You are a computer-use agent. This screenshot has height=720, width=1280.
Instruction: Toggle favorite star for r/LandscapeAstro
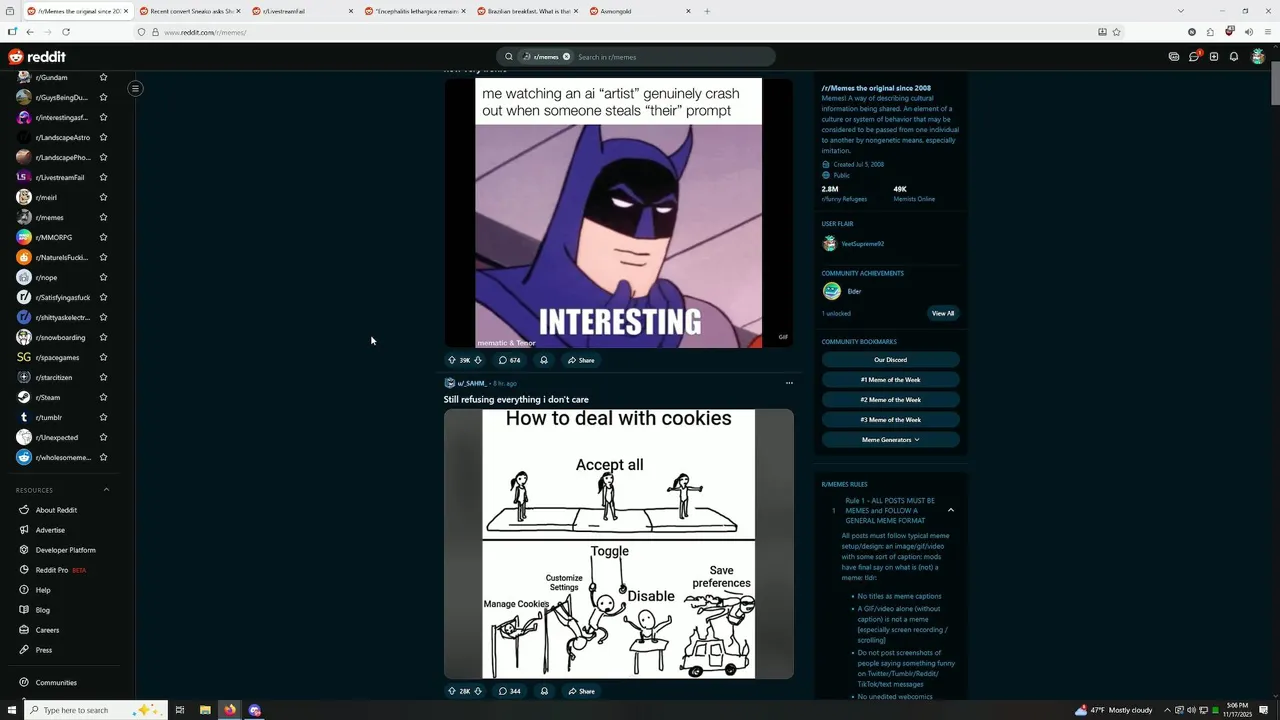click(x=103, y=137)
